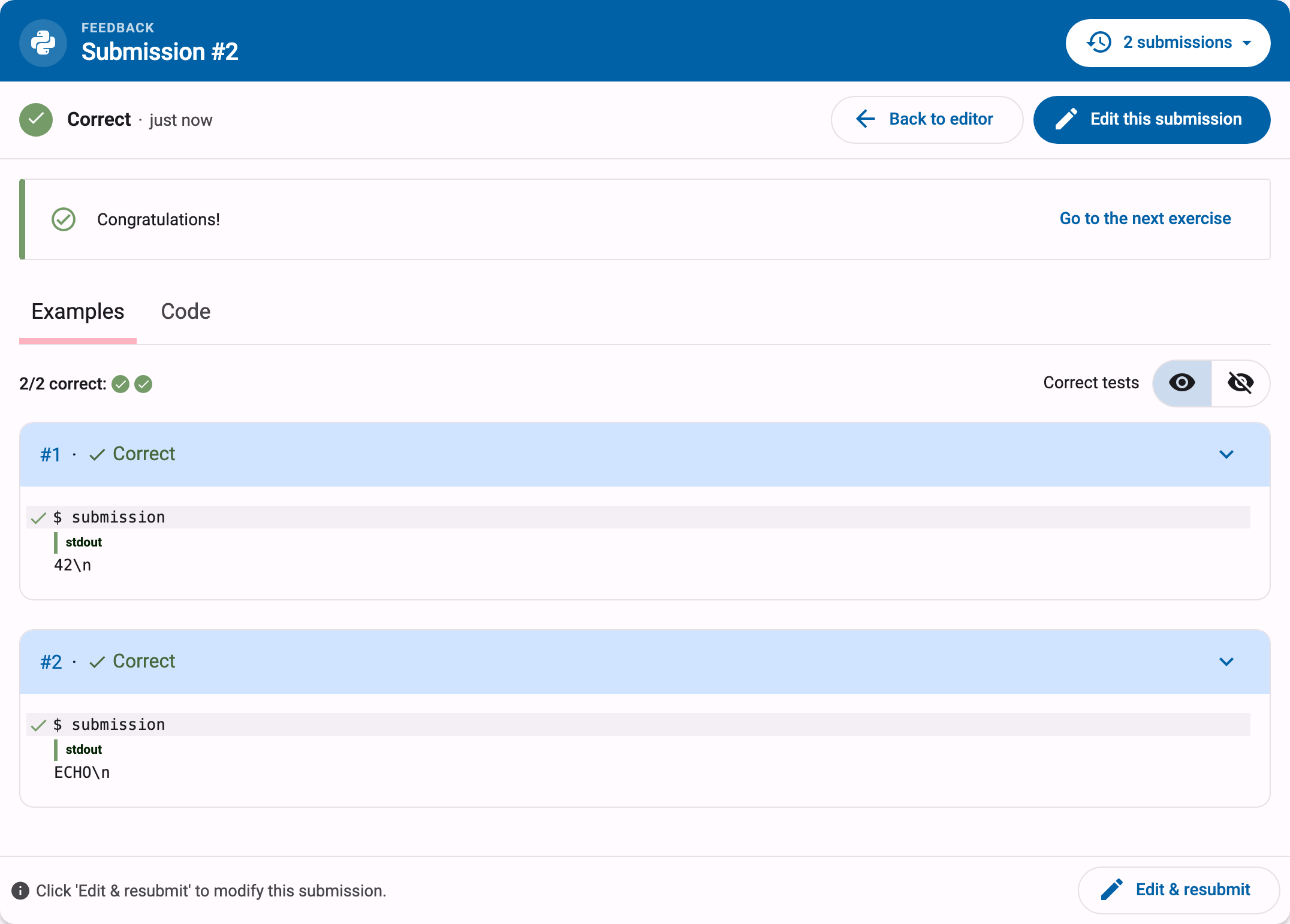The image size is (1290, 924).
Task: Click Edit & resubmit button
Action: (x=1179, y=890)
